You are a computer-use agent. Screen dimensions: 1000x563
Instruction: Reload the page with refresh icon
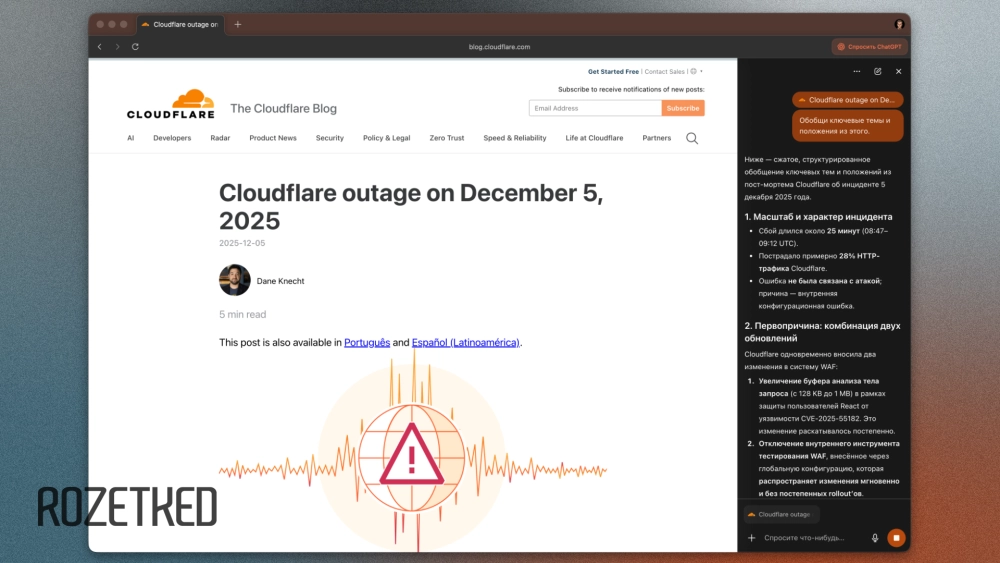tap(135, 47)
